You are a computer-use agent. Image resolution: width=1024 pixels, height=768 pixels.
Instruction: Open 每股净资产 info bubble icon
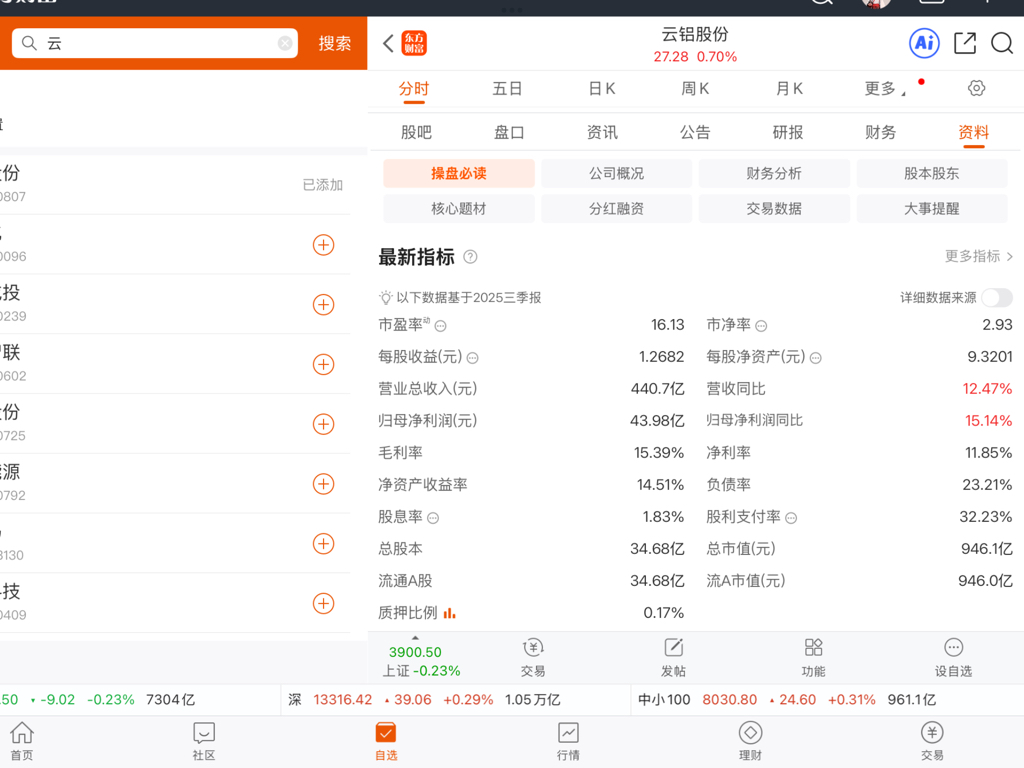816,358
